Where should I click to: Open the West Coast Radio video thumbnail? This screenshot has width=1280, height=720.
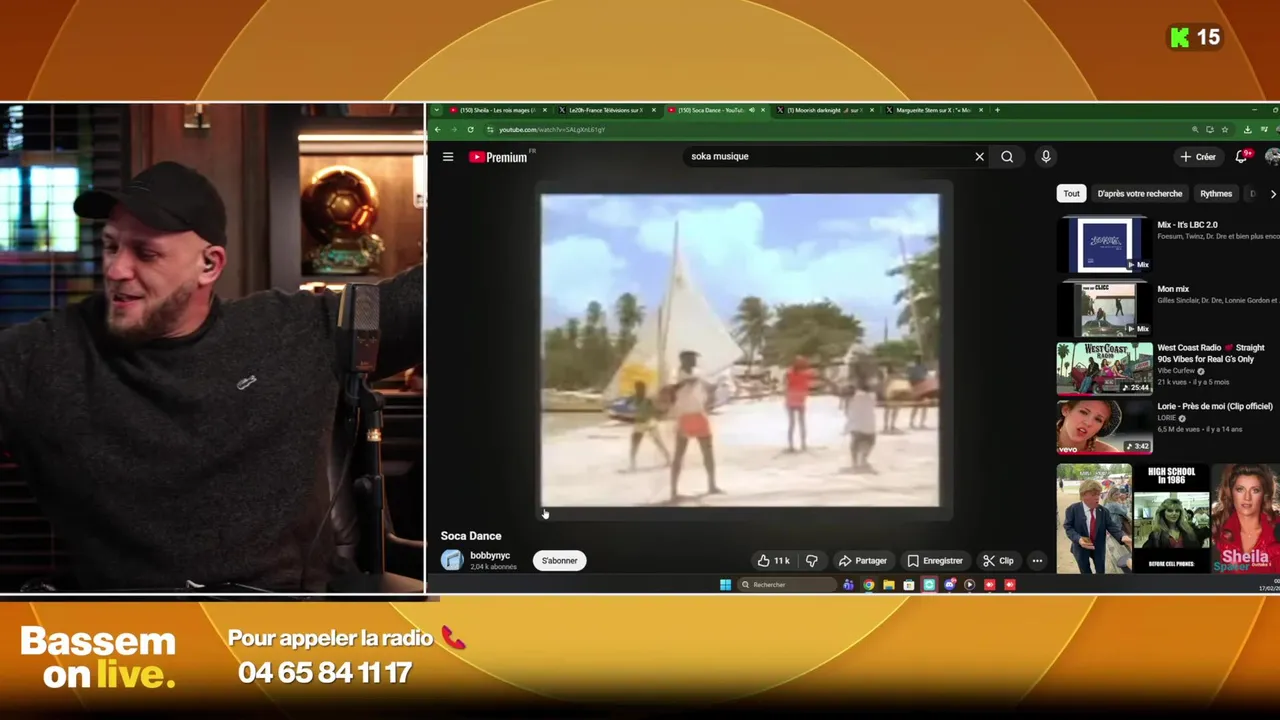point(1104,368)
